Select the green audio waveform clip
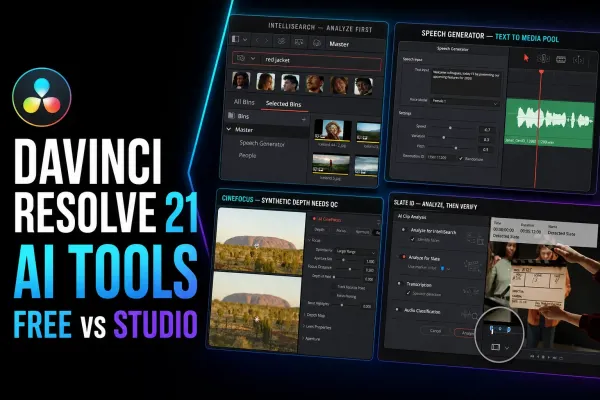This screenshot has width=600, height=400. 549,123
